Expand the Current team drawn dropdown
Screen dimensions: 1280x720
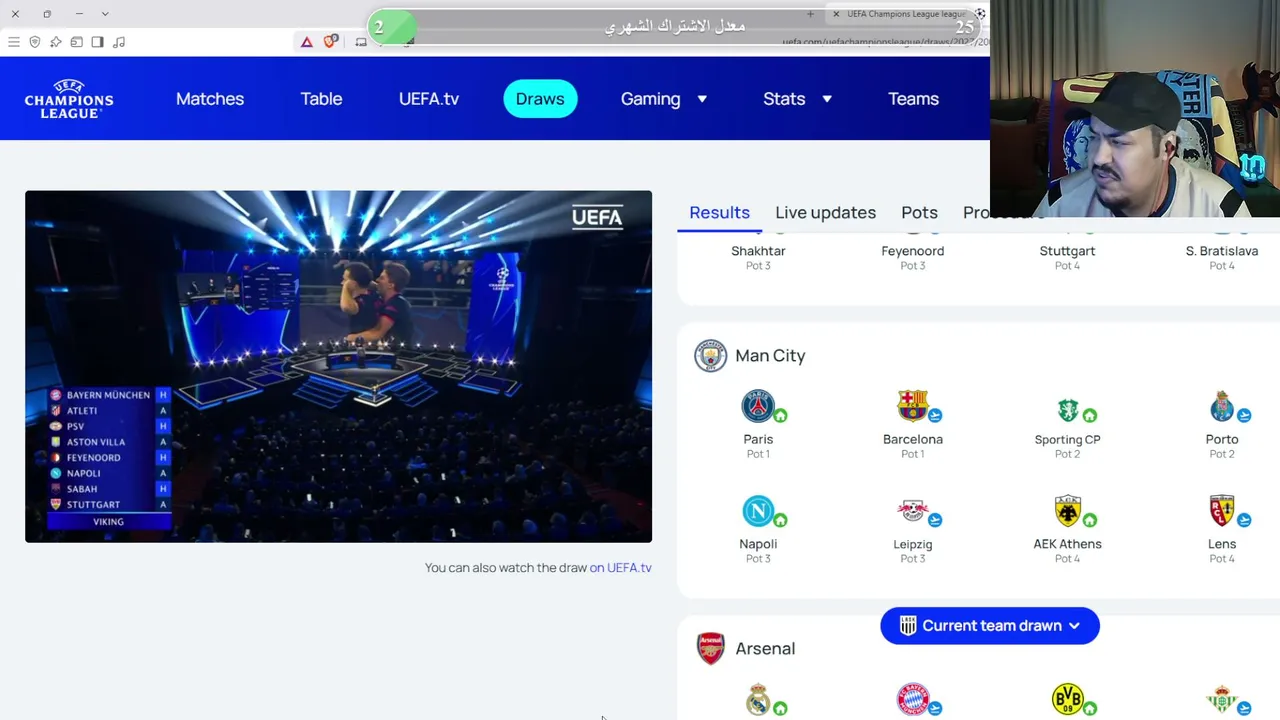tap(990, 626)
